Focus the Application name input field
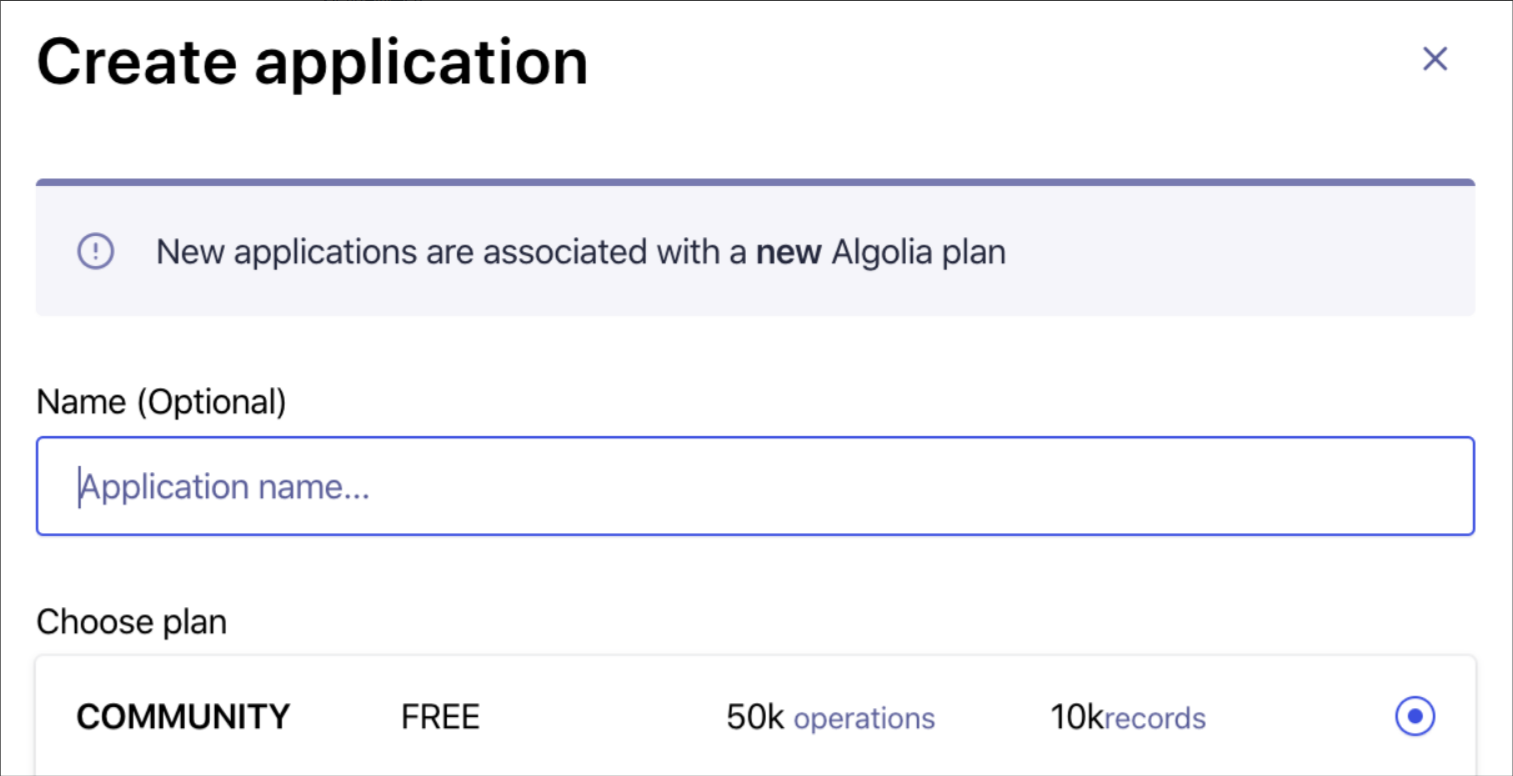 tap(755, 486)
